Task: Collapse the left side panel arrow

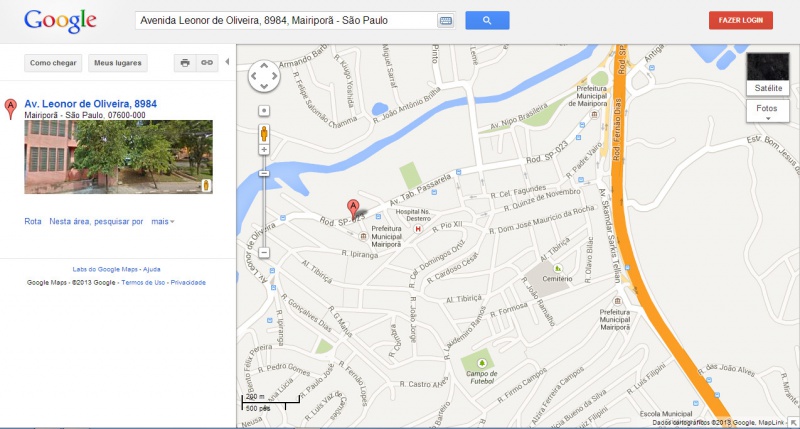Action: coord(227,62)
